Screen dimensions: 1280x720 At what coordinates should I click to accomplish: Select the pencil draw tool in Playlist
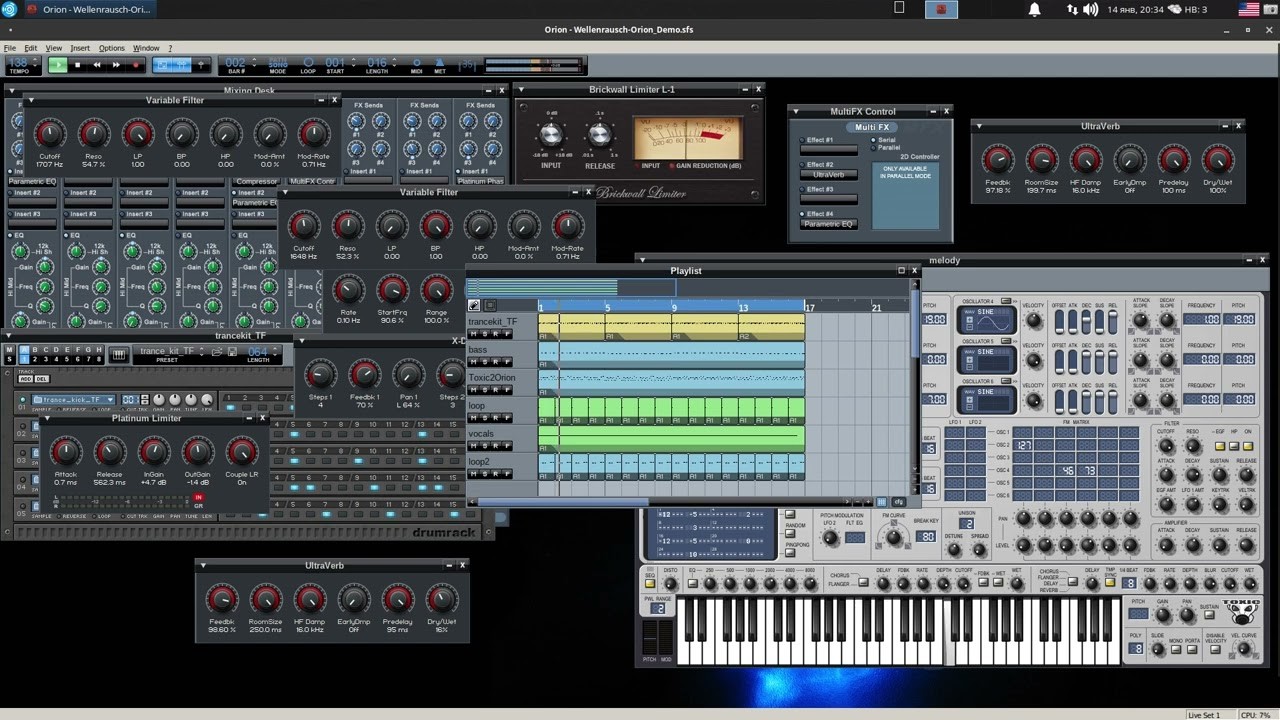(474, 306)
